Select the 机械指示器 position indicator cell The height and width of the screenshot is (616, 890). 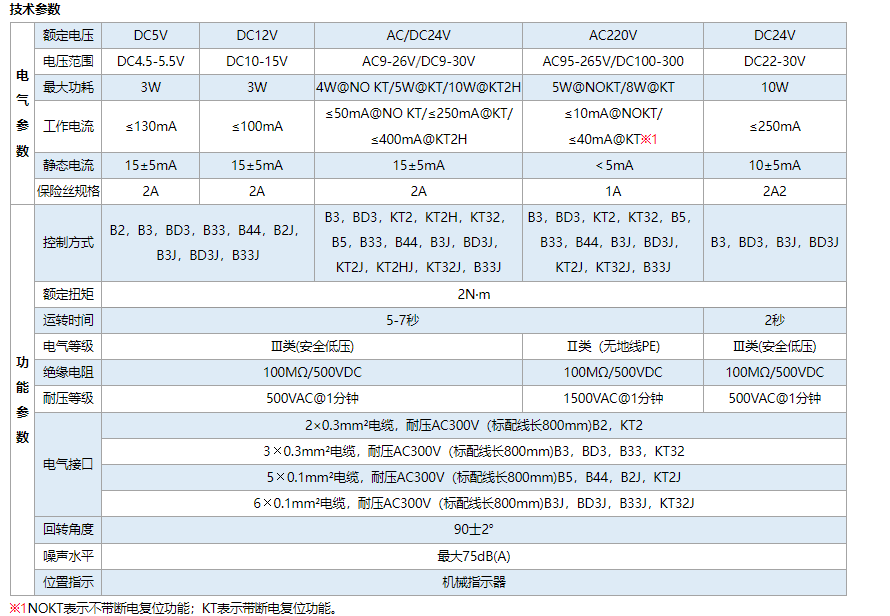[x=474, y=582]
